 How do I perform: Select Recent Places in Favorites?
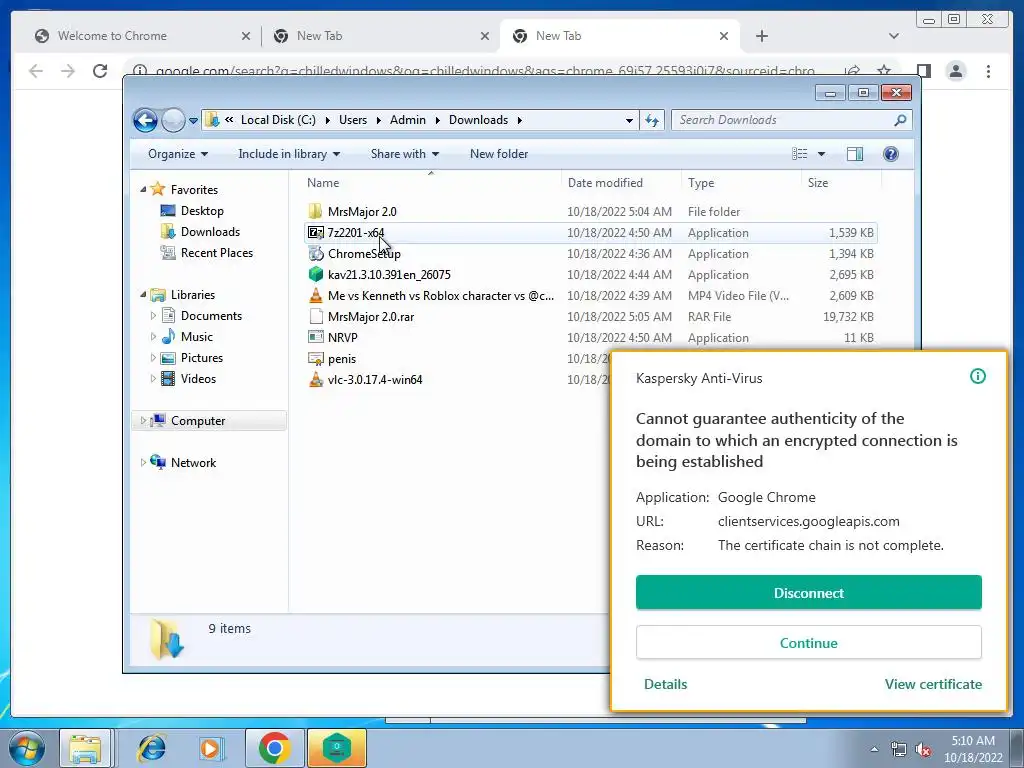point(216,253)
